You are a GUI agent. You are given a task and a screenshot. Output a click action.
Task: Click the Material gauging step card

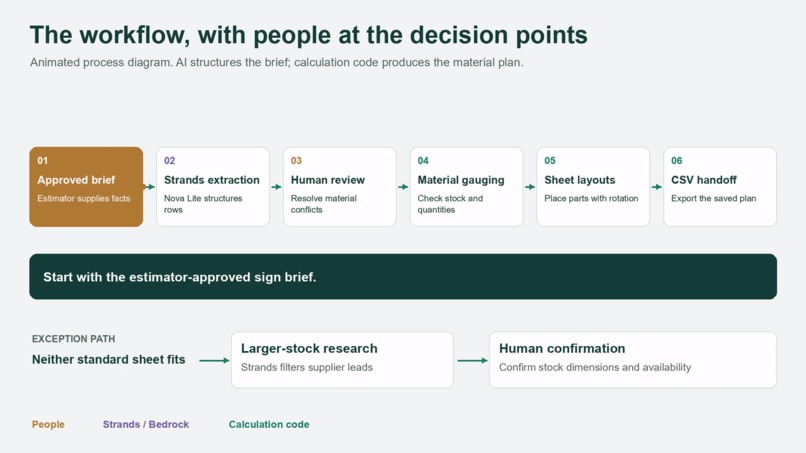point(466,187)
